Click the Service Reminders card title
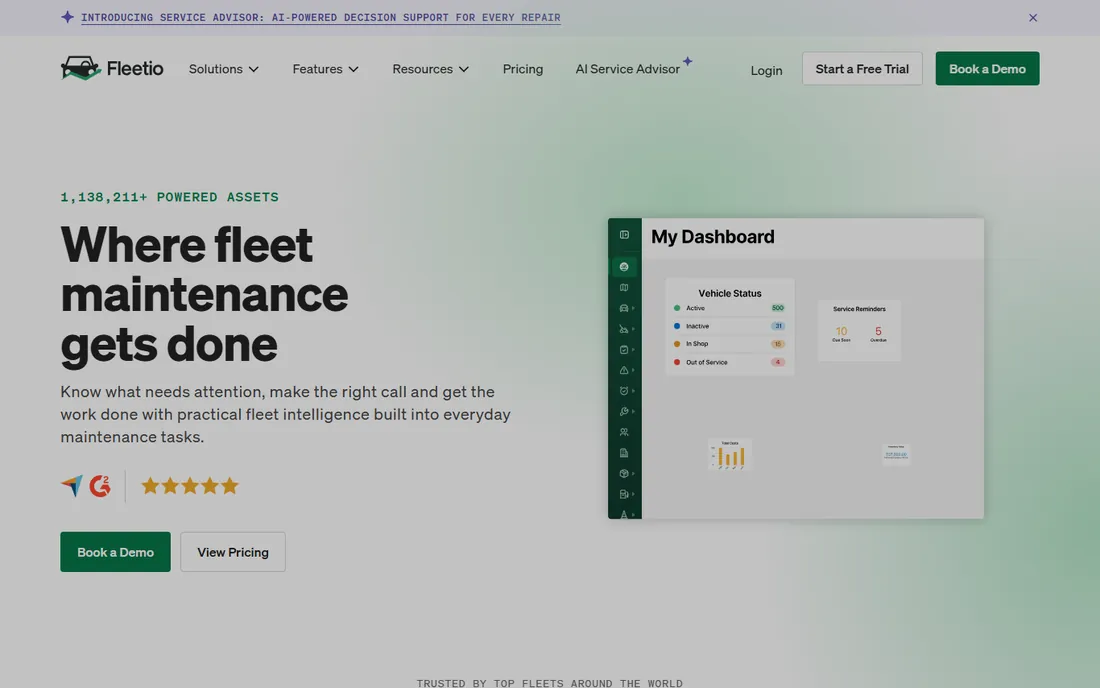Viewport: 1100px width, 688px height. coord(859,309)
